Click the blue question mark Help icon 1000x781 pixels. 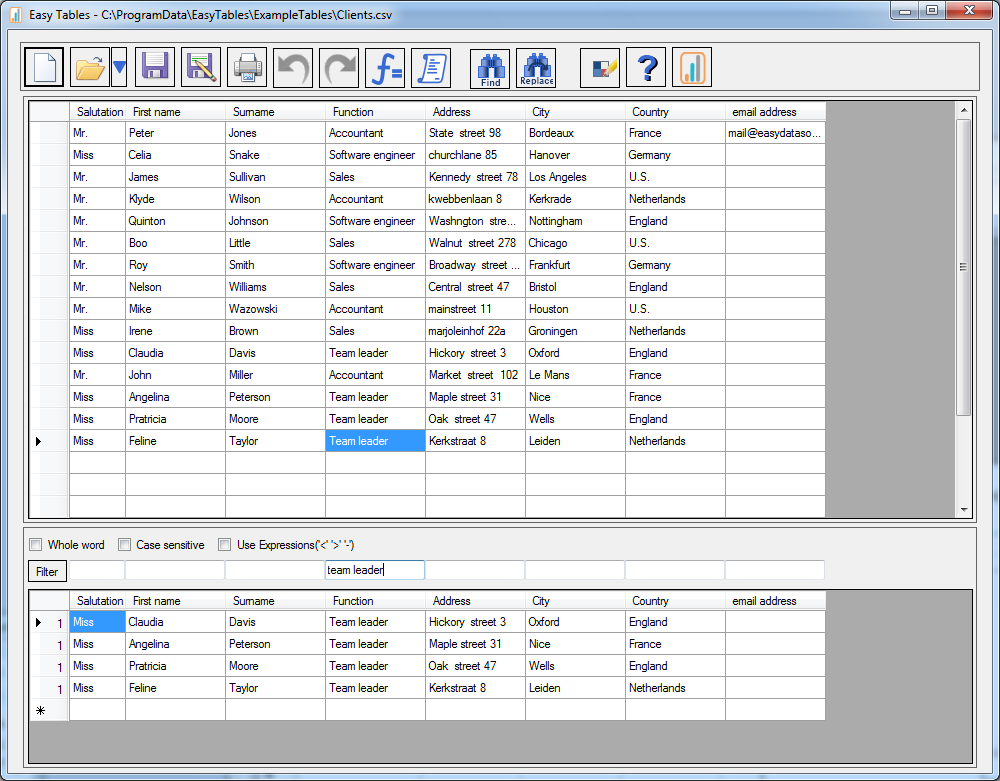click(x=646, y=68)
